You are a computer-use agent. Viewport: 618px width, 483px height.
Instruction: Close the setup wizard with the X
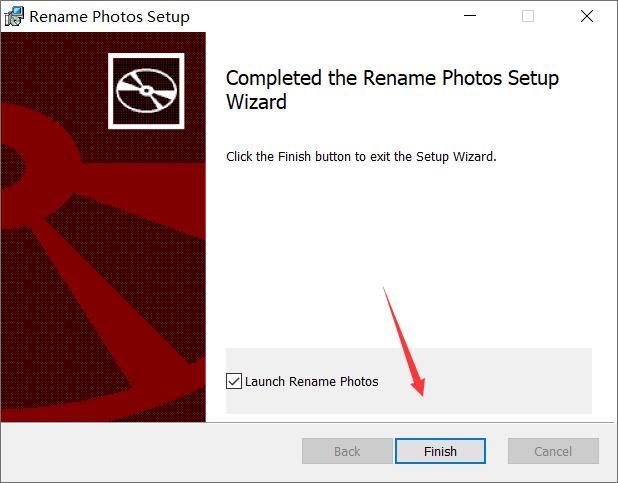(587, 16)
